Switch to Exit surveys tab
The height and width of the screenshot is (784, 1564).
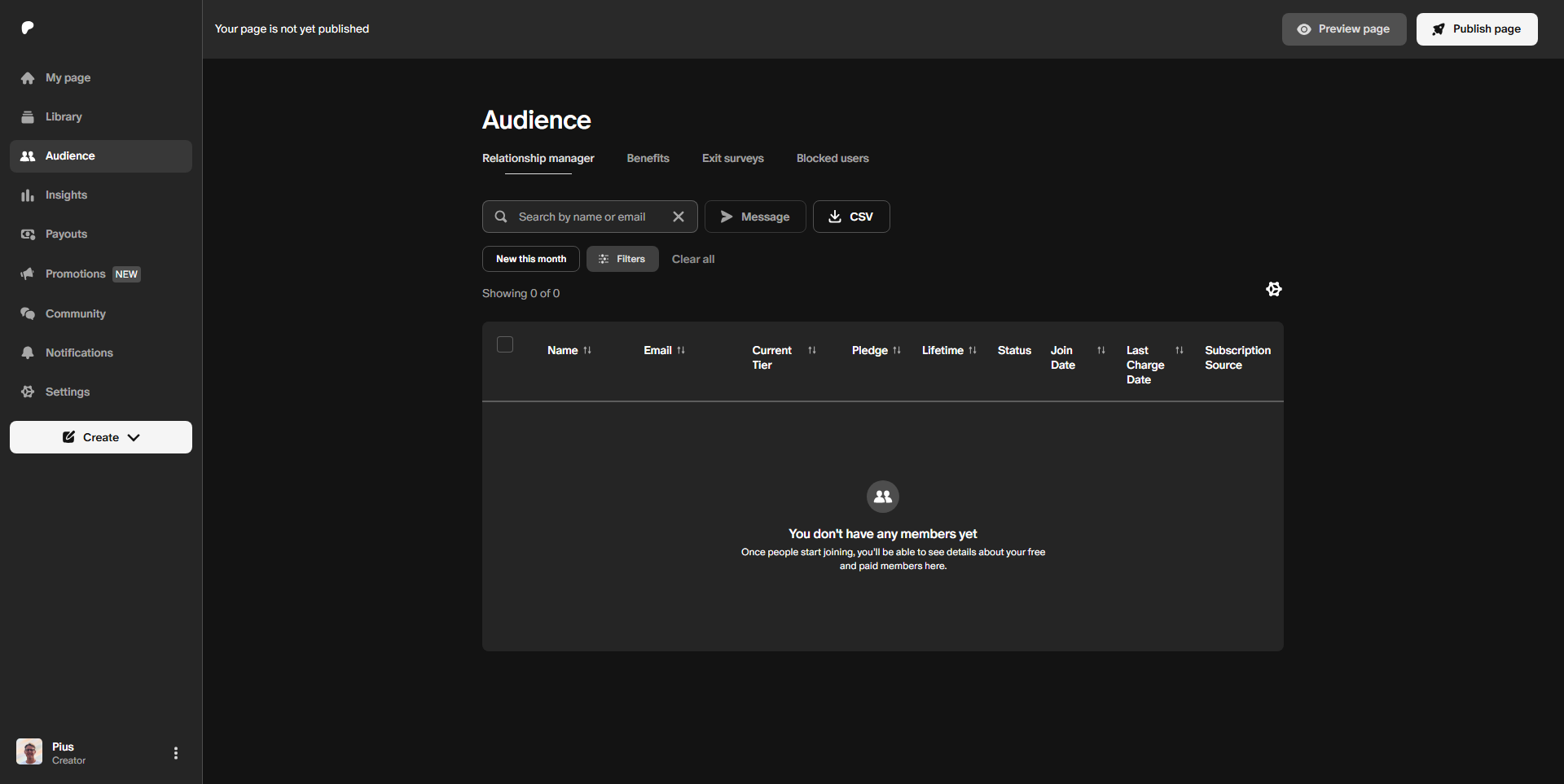732,158
